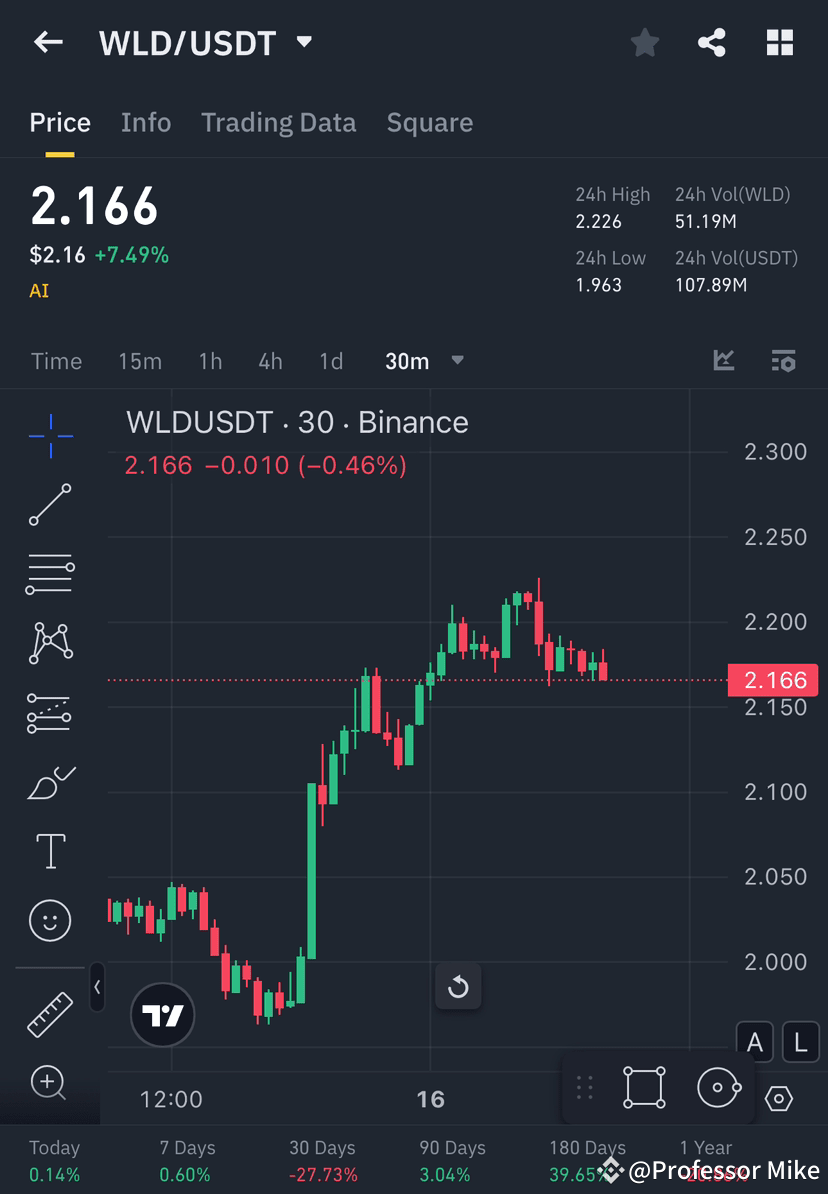The image size is (828, 1194).
Task: Toggle the L log scale button
Action: 800,1042
